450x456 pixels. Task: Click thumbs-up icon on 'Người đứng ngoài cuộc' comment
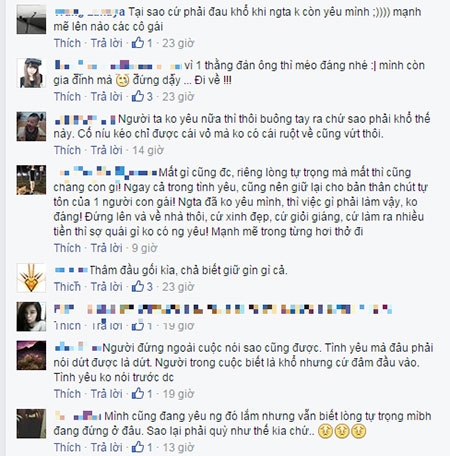click(x=138, y=394)
